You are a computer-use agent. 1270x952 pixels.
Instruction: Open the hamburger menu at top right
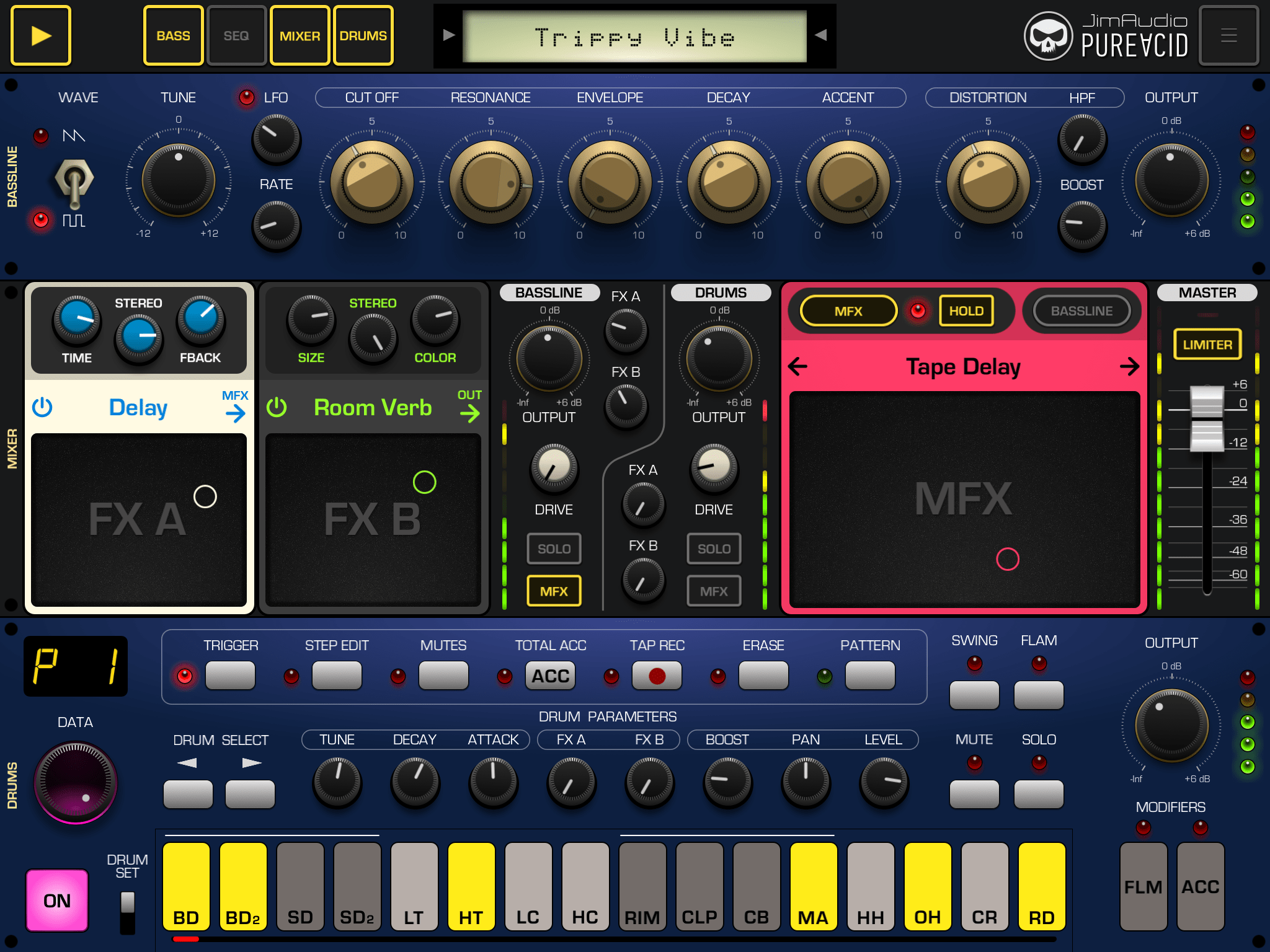(x=1228, y=35)
